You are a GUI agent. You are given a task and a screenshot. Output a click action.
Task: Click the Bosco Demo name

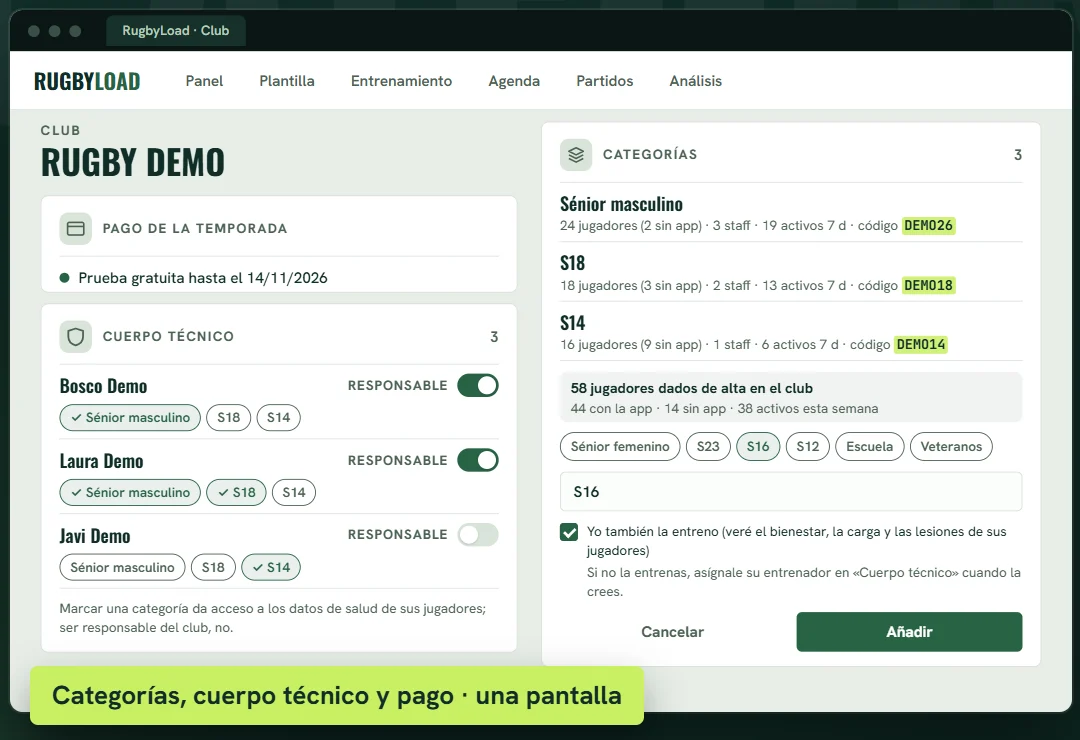pos(103,387)
